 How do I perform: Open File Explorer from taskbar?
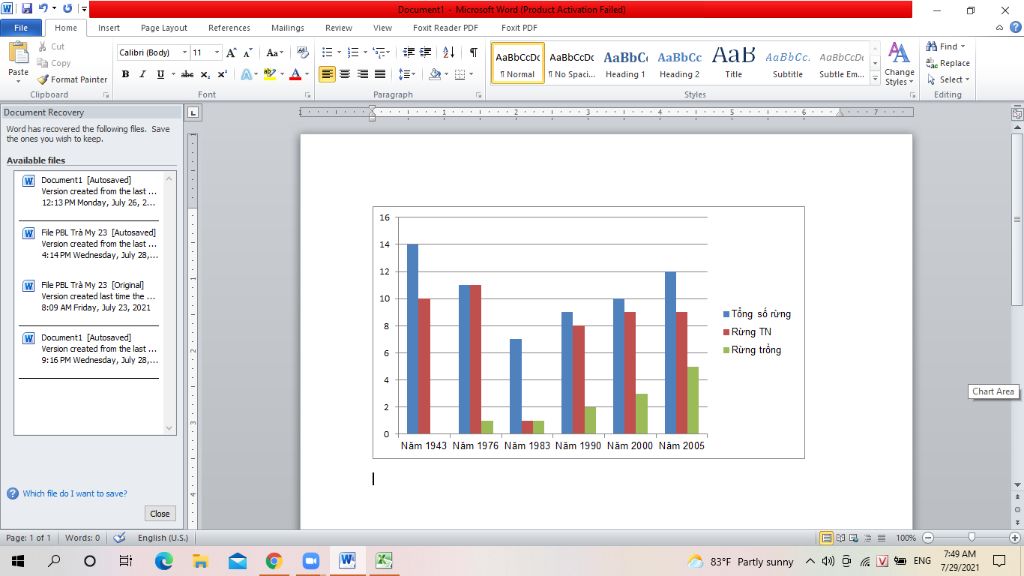(200, 561)
